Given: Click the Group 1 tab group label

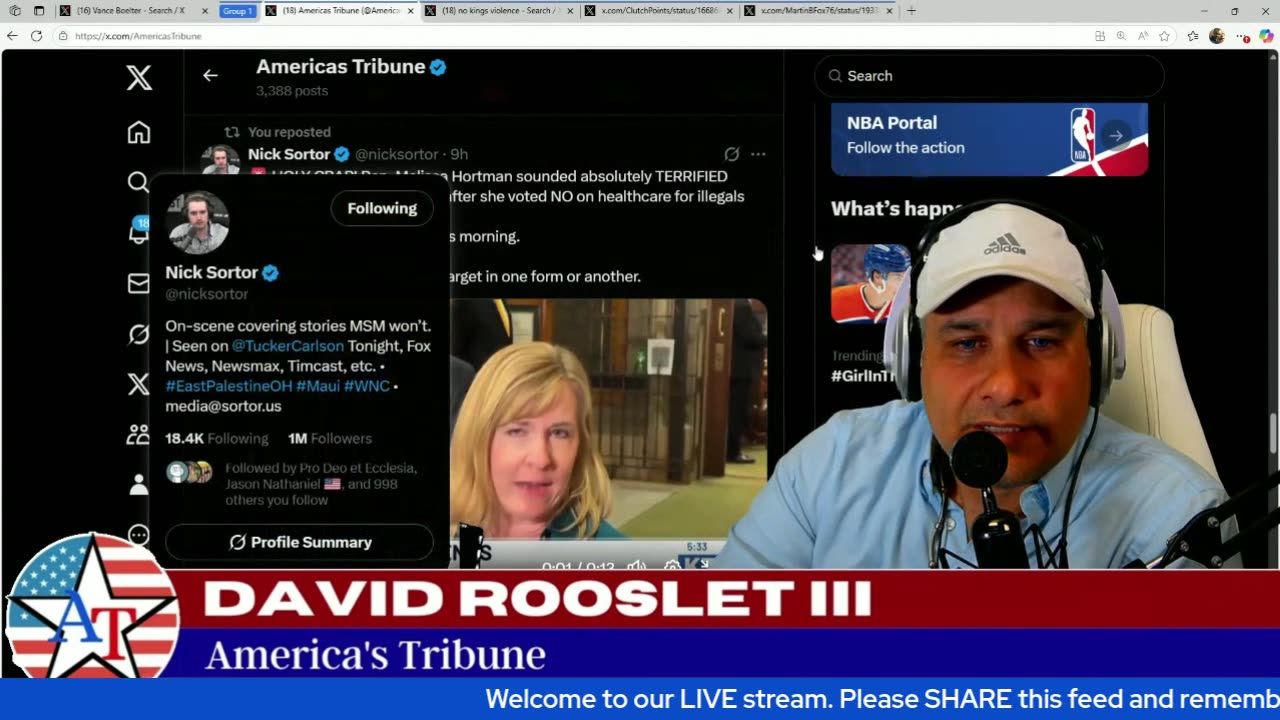Looking at the screenshot, I should pyautogui.click(x=237, y=11).
